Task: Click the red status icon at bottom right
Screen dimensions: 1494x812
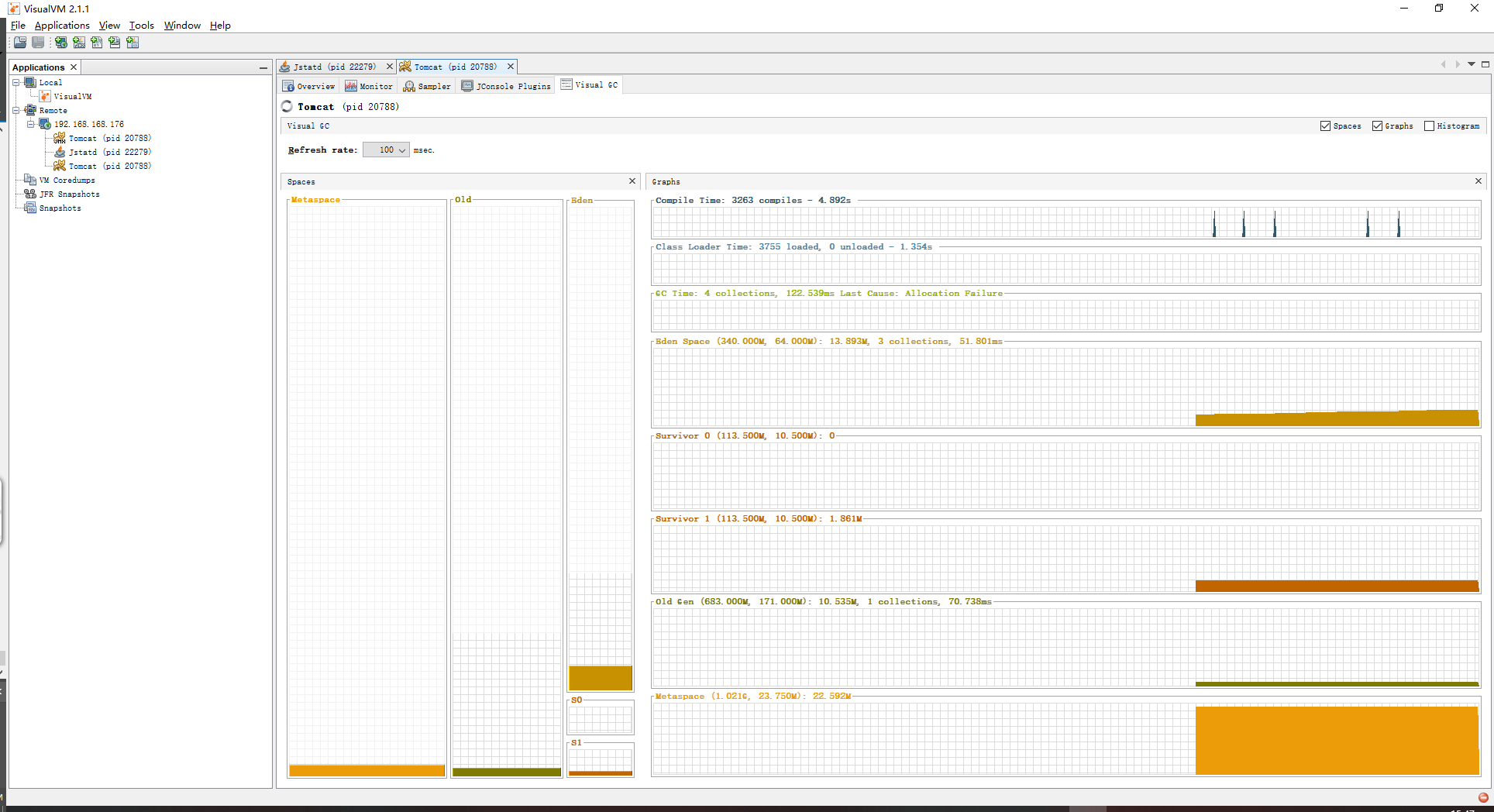Action: point(1483,797)
